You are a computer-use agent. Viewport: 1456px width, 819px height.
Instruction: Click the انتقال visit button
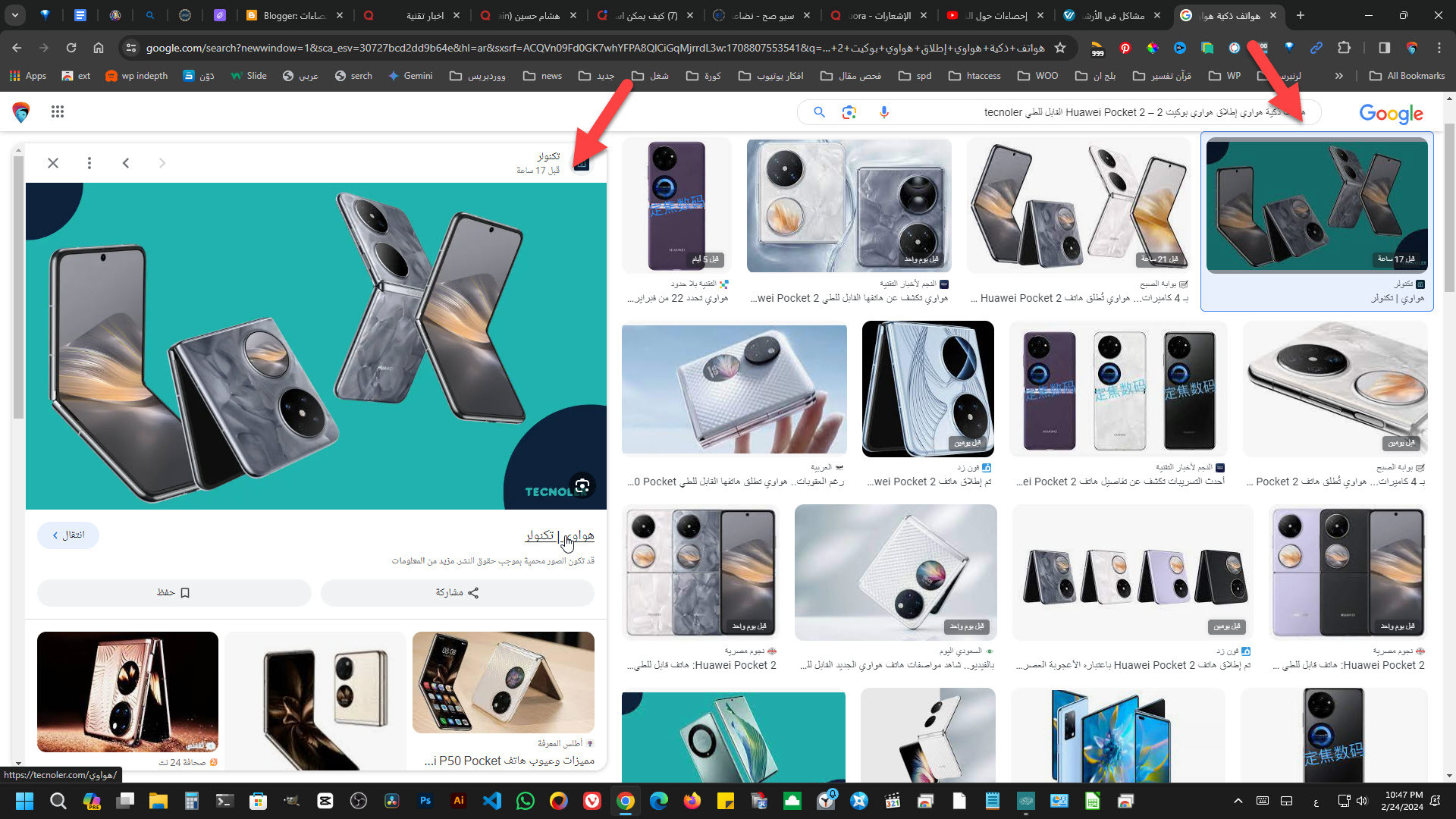pyautogui.click(x=68, y=535)
